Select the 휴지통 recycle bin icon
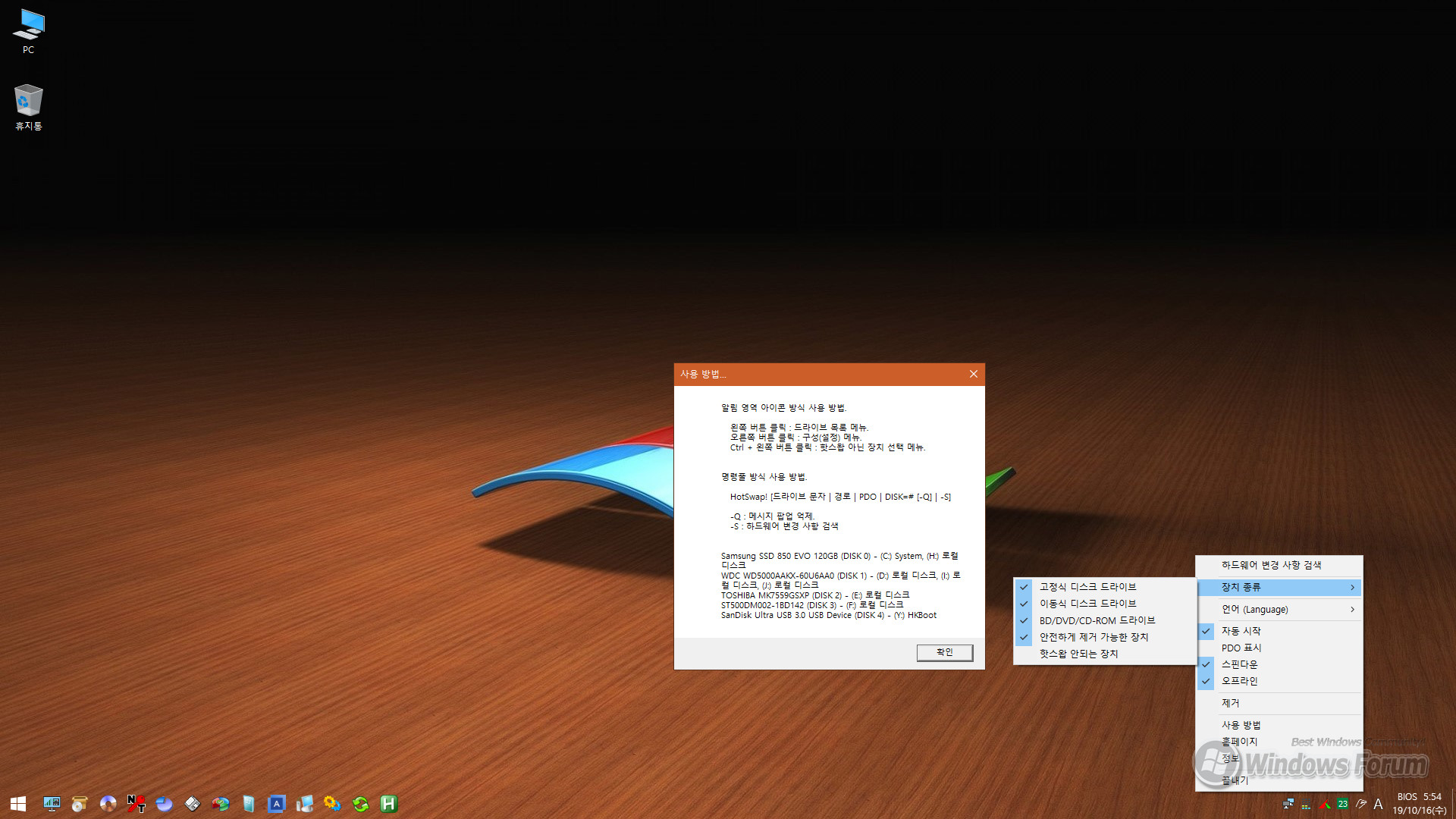 pyautogui.click(x=29, y=107)
